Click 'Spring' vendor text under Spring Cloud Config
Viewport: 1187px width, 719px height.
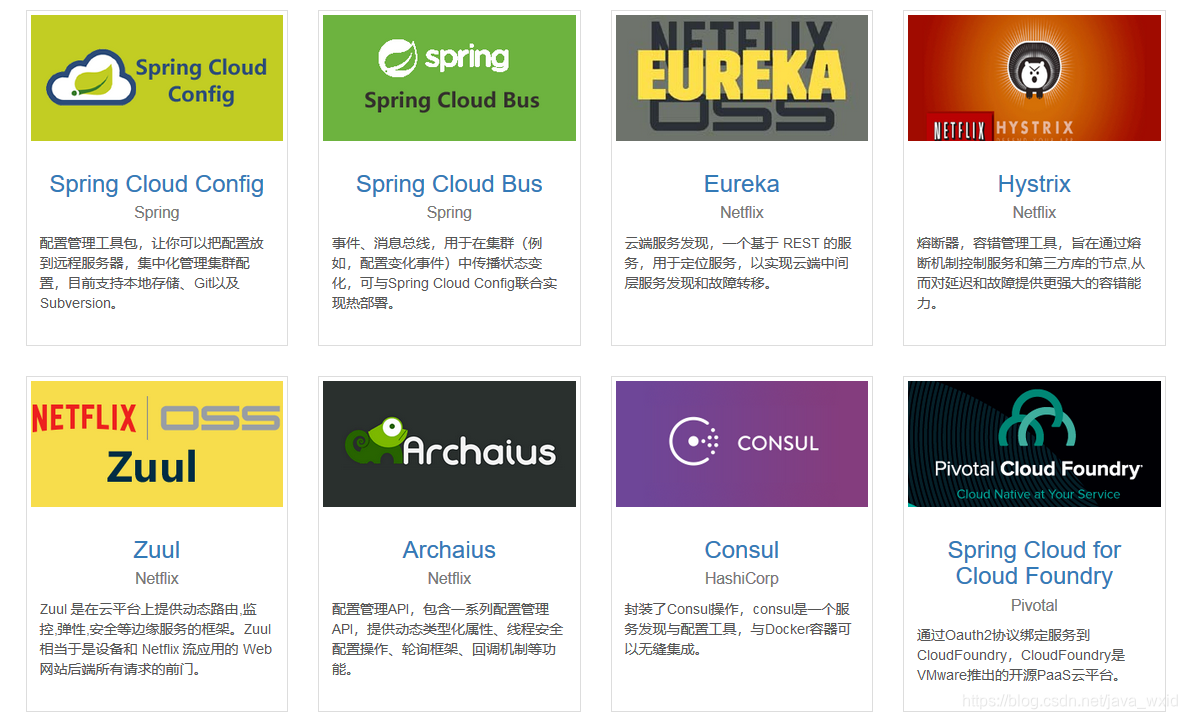tap(157, 213)
